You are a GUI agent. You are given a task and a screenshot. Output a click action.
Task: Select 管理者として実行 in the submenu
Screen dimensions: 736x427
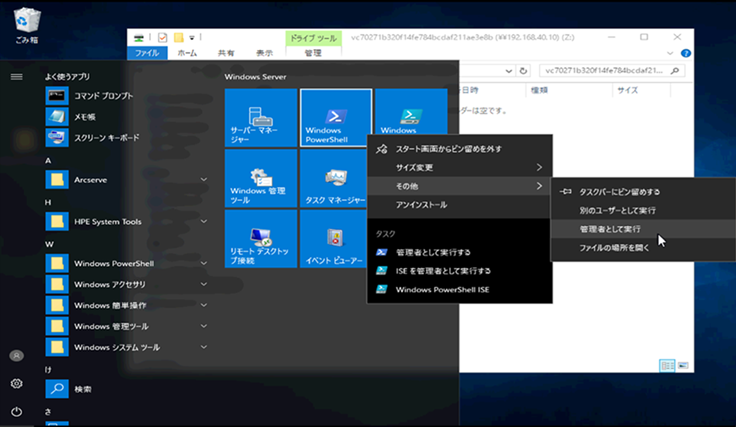[x=643, y=229]
